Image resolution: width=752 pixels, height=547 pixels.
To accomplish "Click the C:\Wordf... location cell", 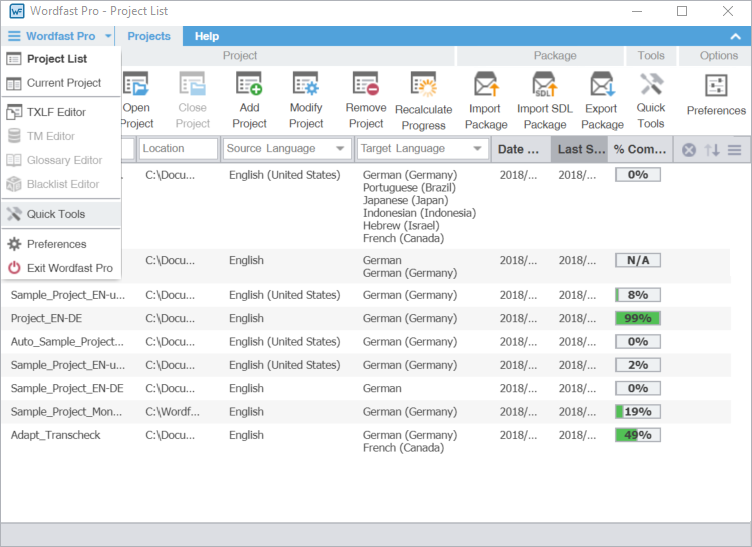I will click(x=173, y=412).
